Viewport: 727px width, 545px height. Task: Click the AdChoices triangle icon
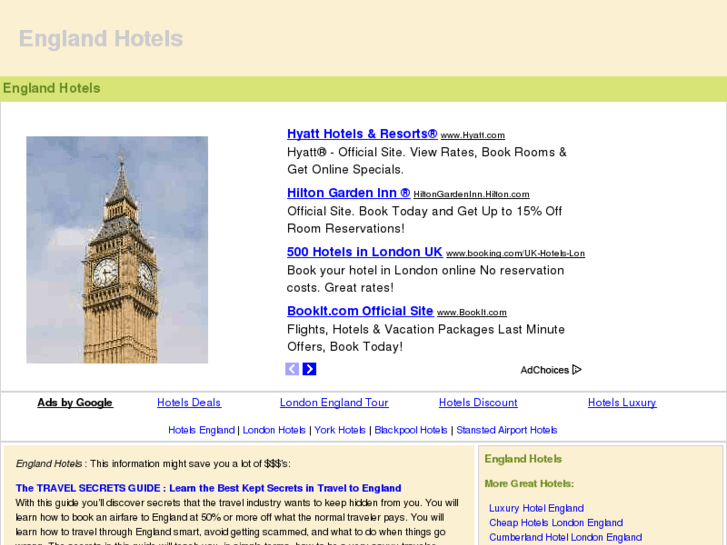pyautogui.click(x=577, y=370)
